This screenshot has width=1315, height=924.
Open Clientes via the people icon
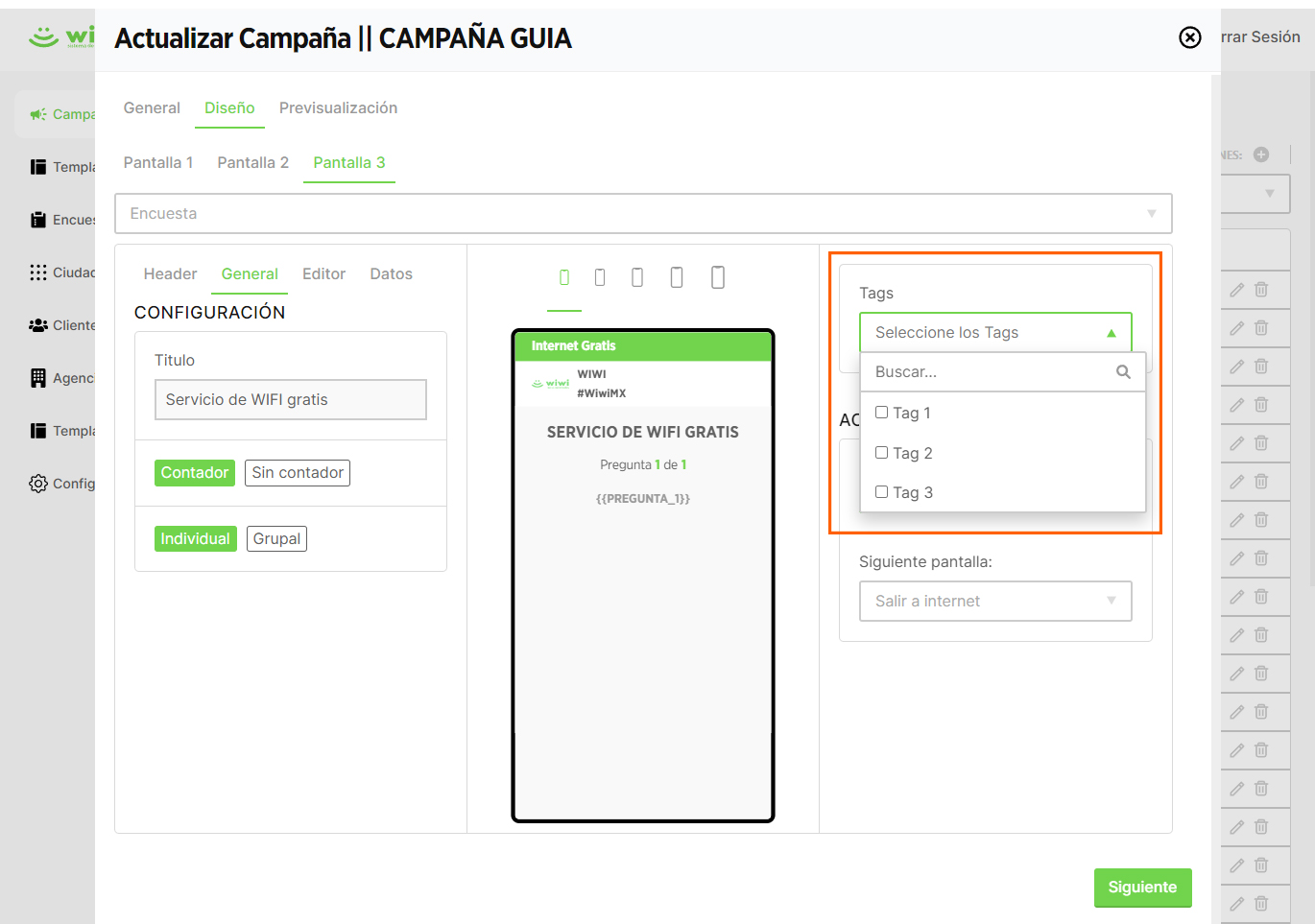pyautogui.click(x=38, y=325)
